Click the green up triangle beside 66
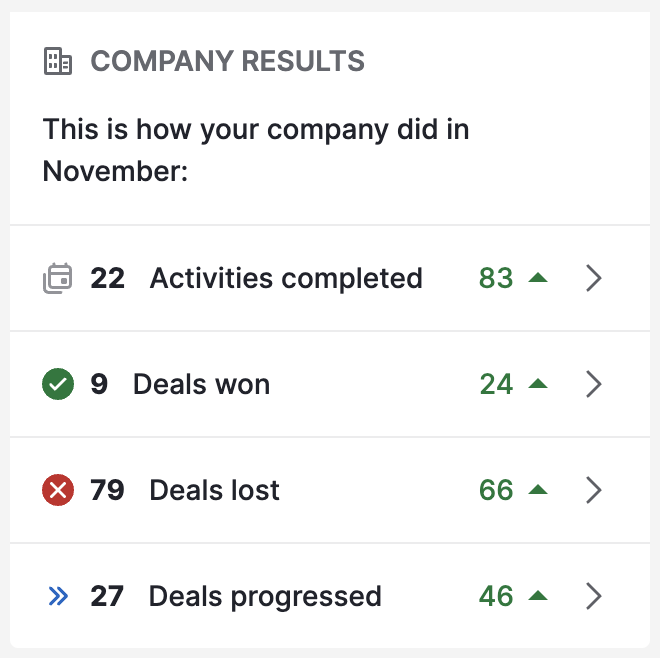This screenshot has width=660, height=658. 538,490
